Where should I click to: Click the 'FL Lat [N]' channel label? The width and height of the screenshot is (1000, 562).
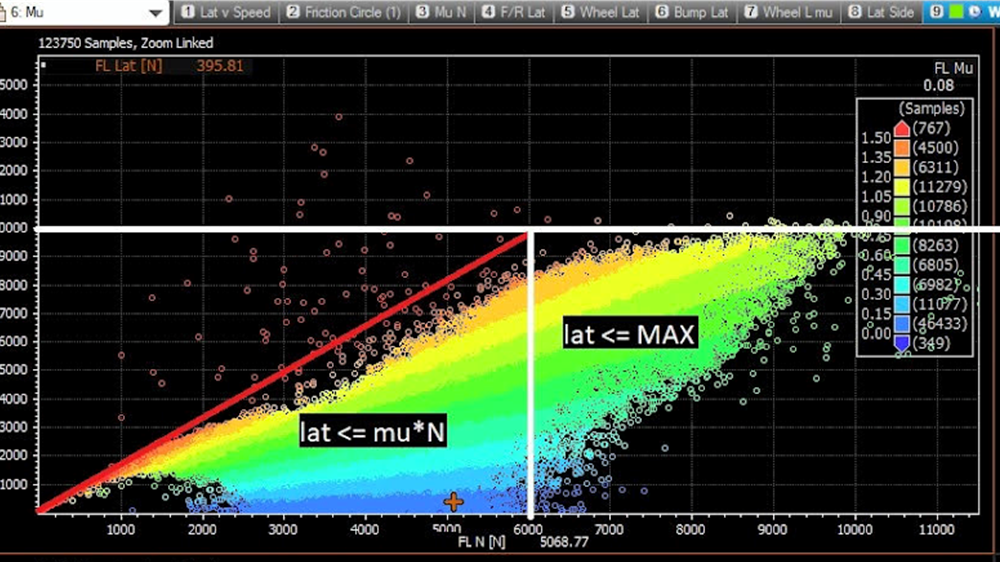pyautogui.click(x=128, y=66)
